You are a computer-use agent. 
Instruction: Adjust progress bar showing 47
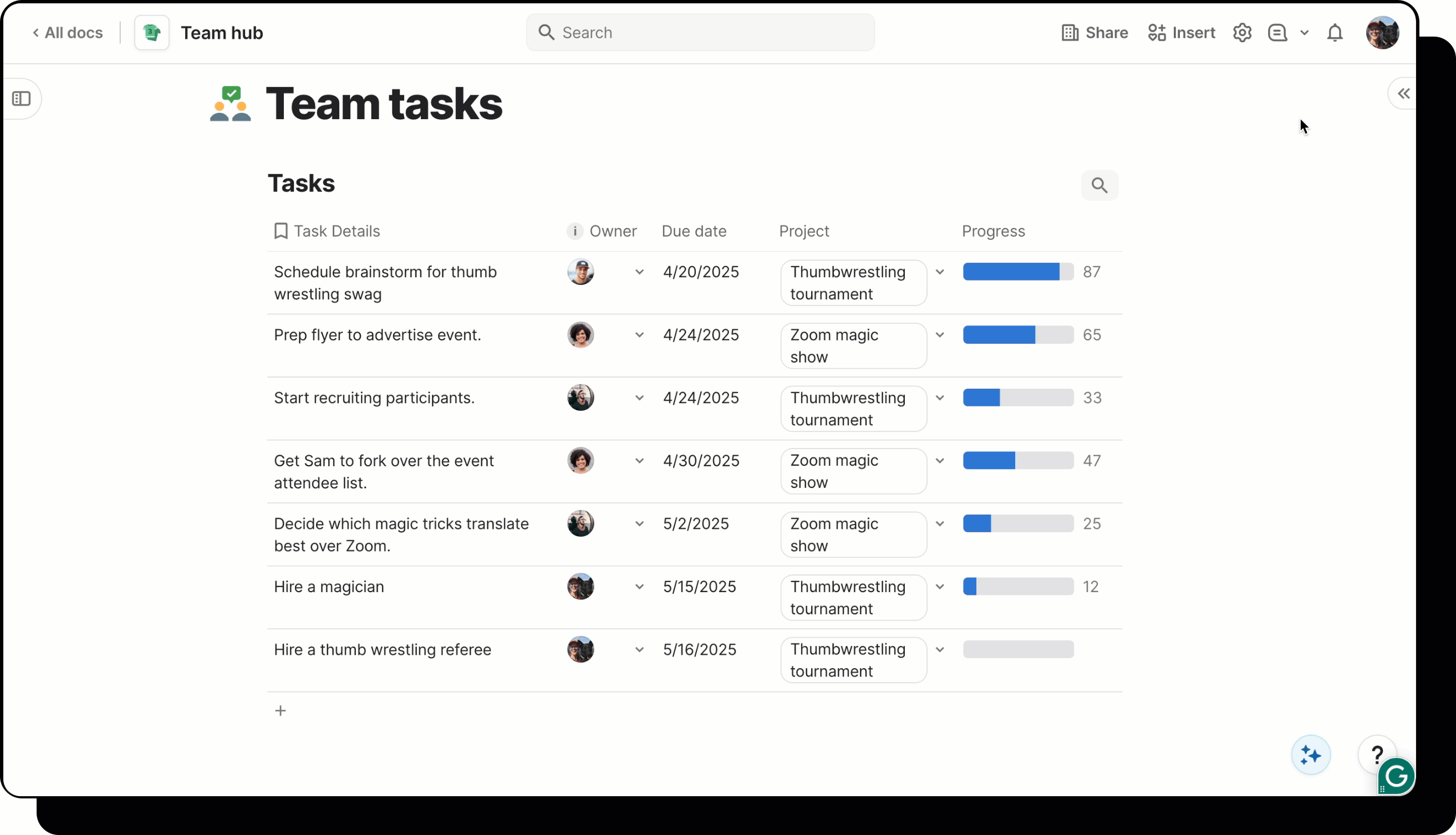(x=1018, y=461)
